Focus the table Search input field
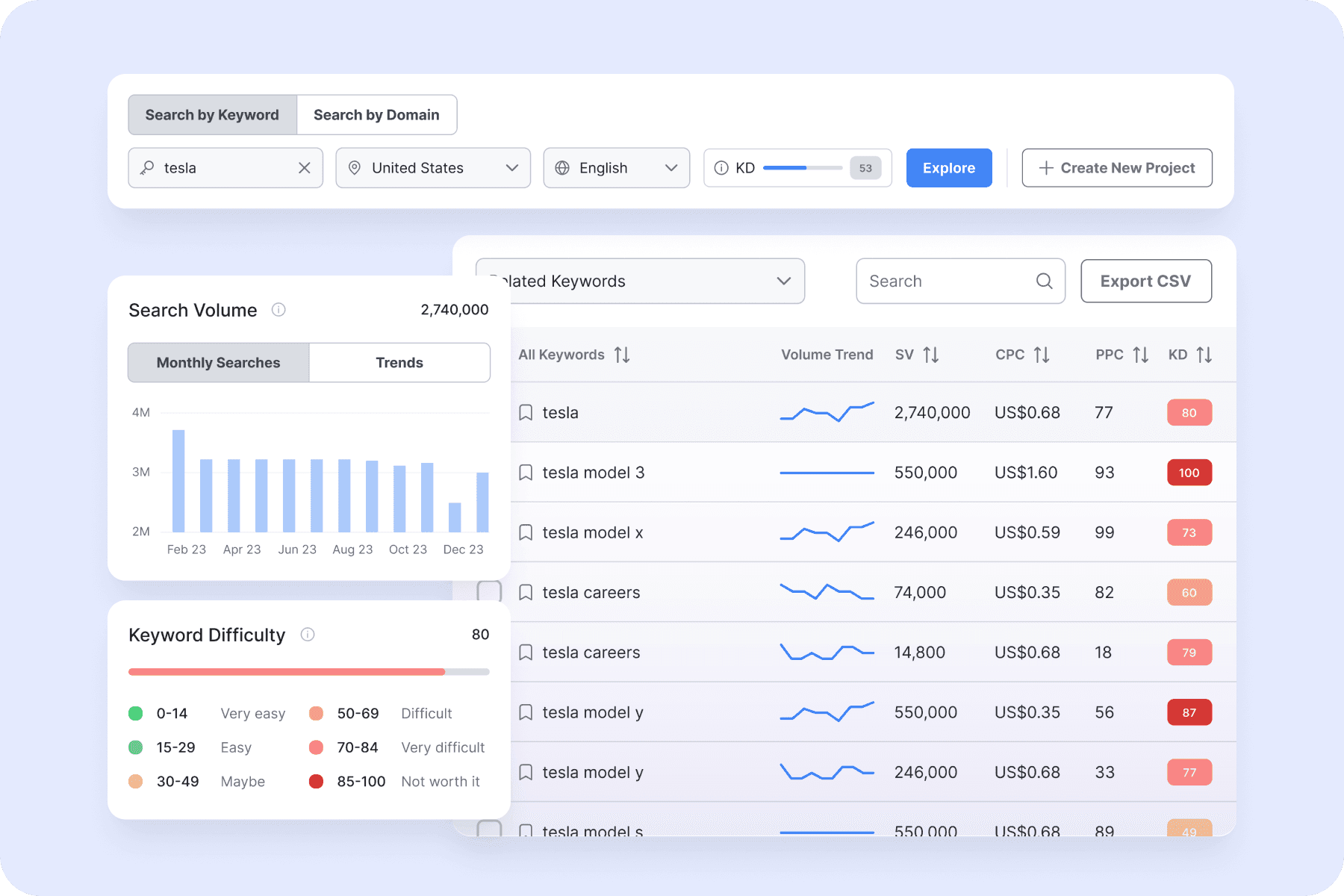This screenshot has width=1344, height=896. point(960,281)
